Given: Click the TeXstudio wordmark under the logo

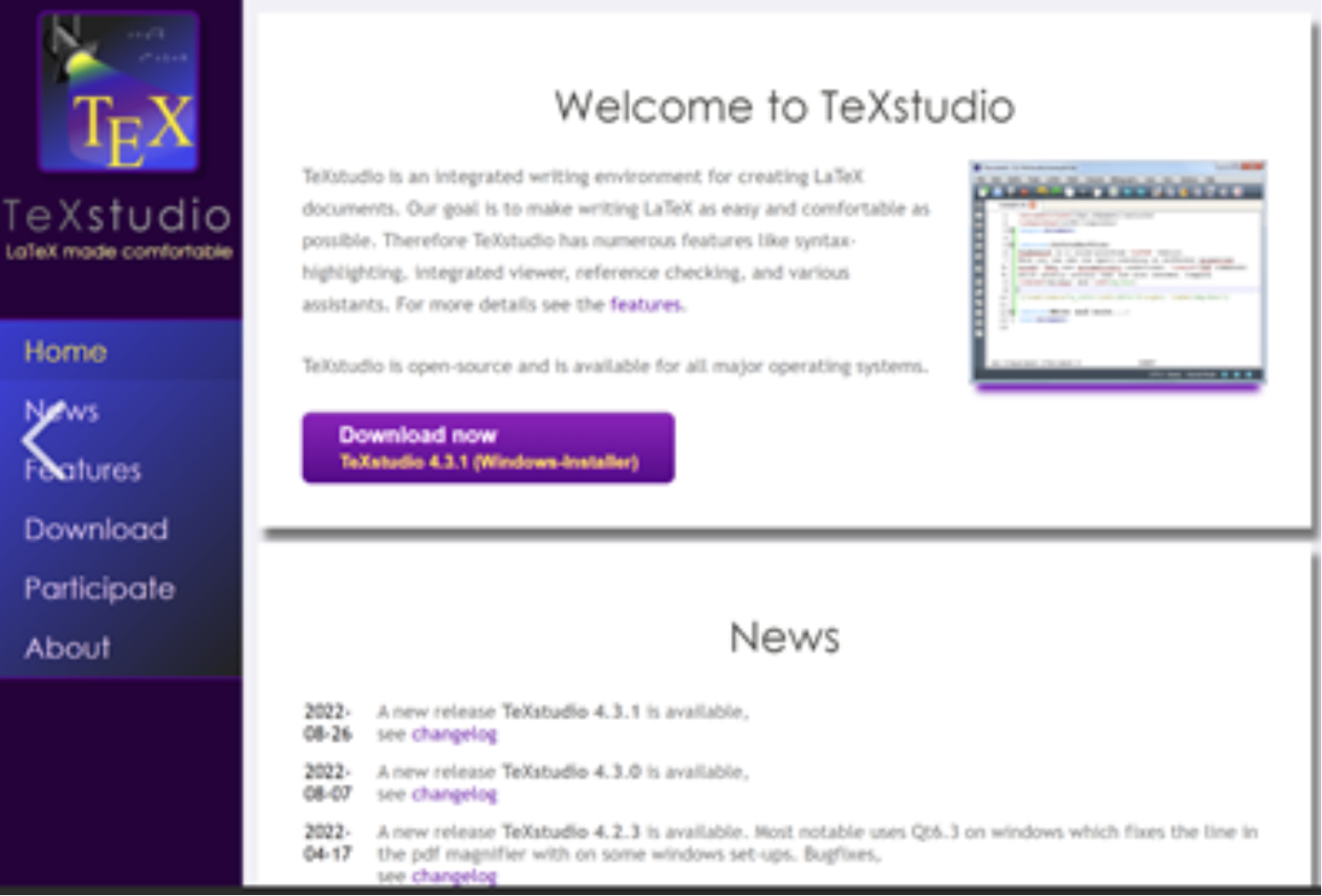Looking at the screenshot, I should [117, 216].
